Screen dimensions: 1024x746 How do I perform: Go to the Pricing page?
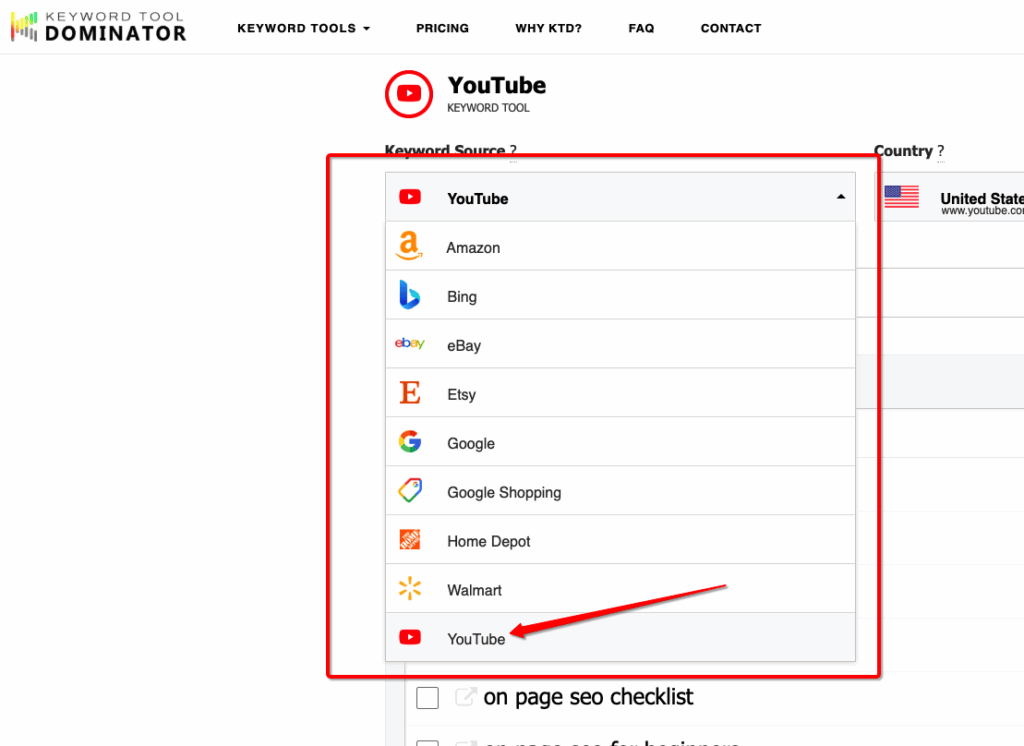pyautogui.click(x=442, y=28)
